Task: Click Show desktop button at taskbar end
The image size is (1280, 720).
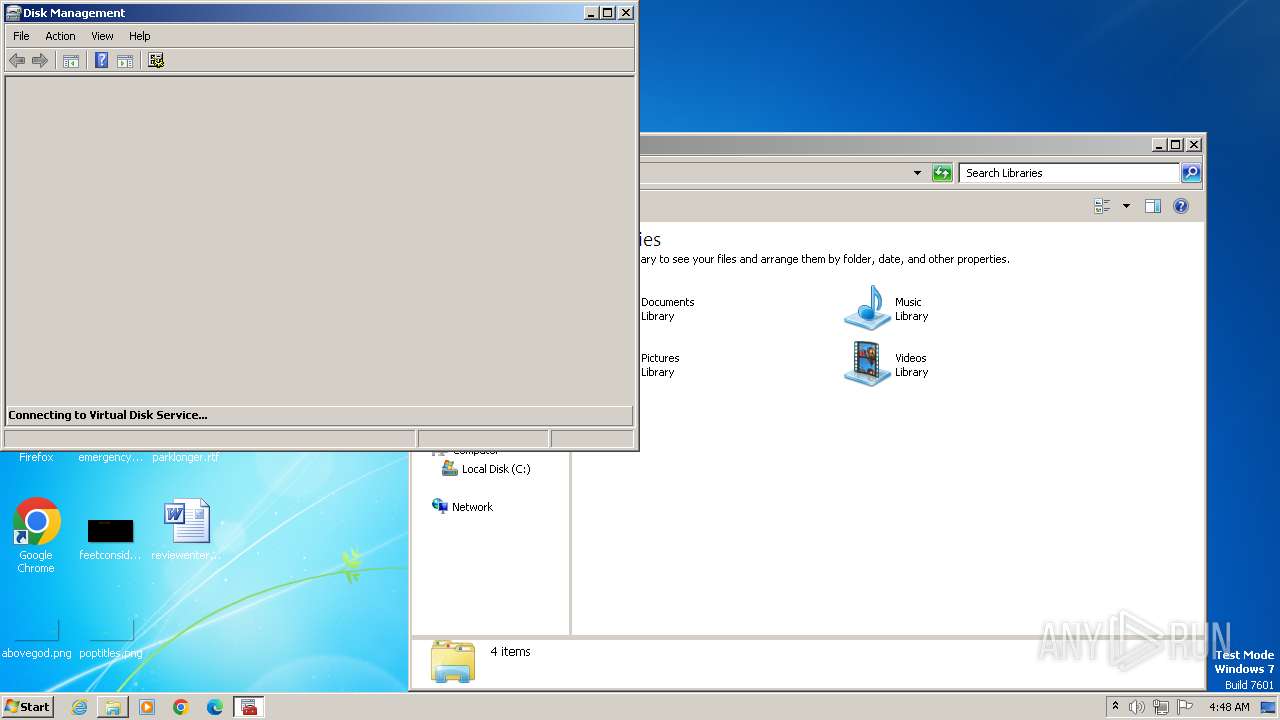Action: (1269, 707)
